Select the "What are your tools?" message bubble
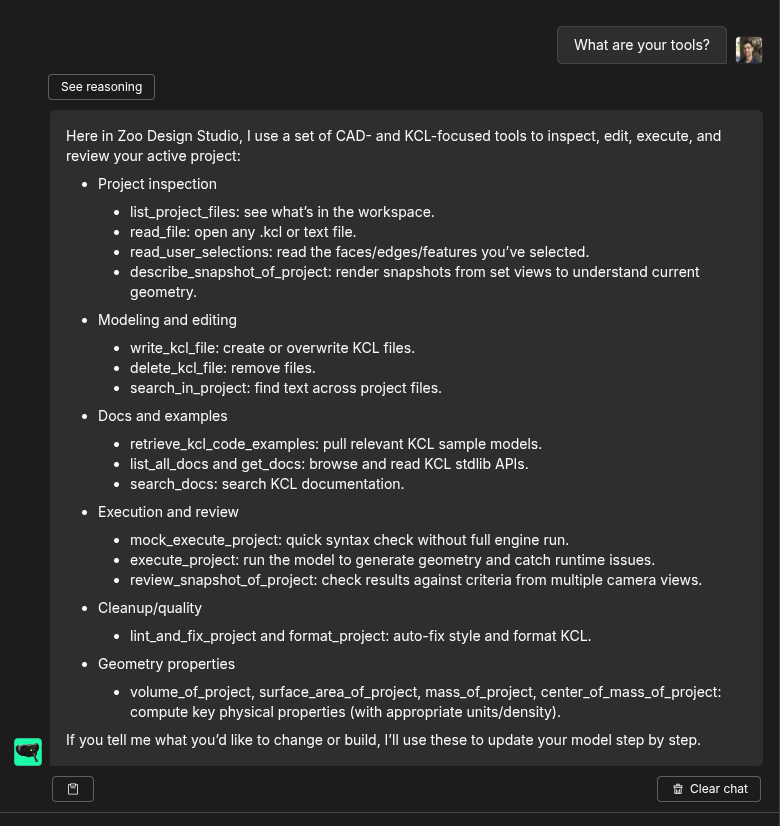This screenshot has width=780, height=826. point(641,45)
